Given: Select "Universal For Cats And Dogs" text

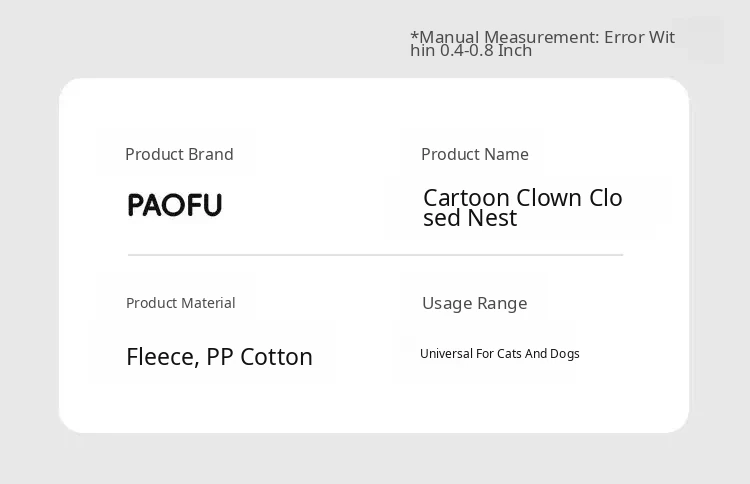Looking at the screenshot, I should (x=499, y=354).
